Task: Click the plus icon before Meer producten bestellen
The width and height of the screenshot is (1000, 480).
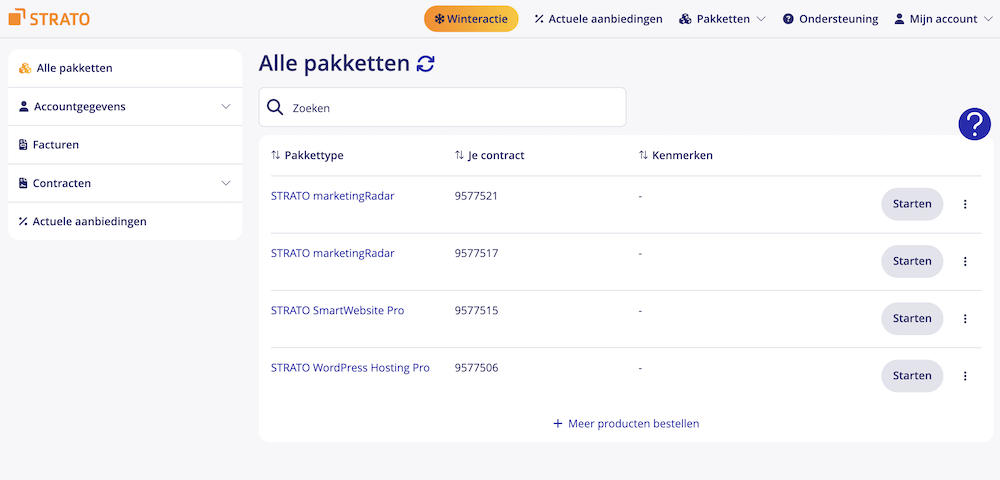Action: pos(557,423)
